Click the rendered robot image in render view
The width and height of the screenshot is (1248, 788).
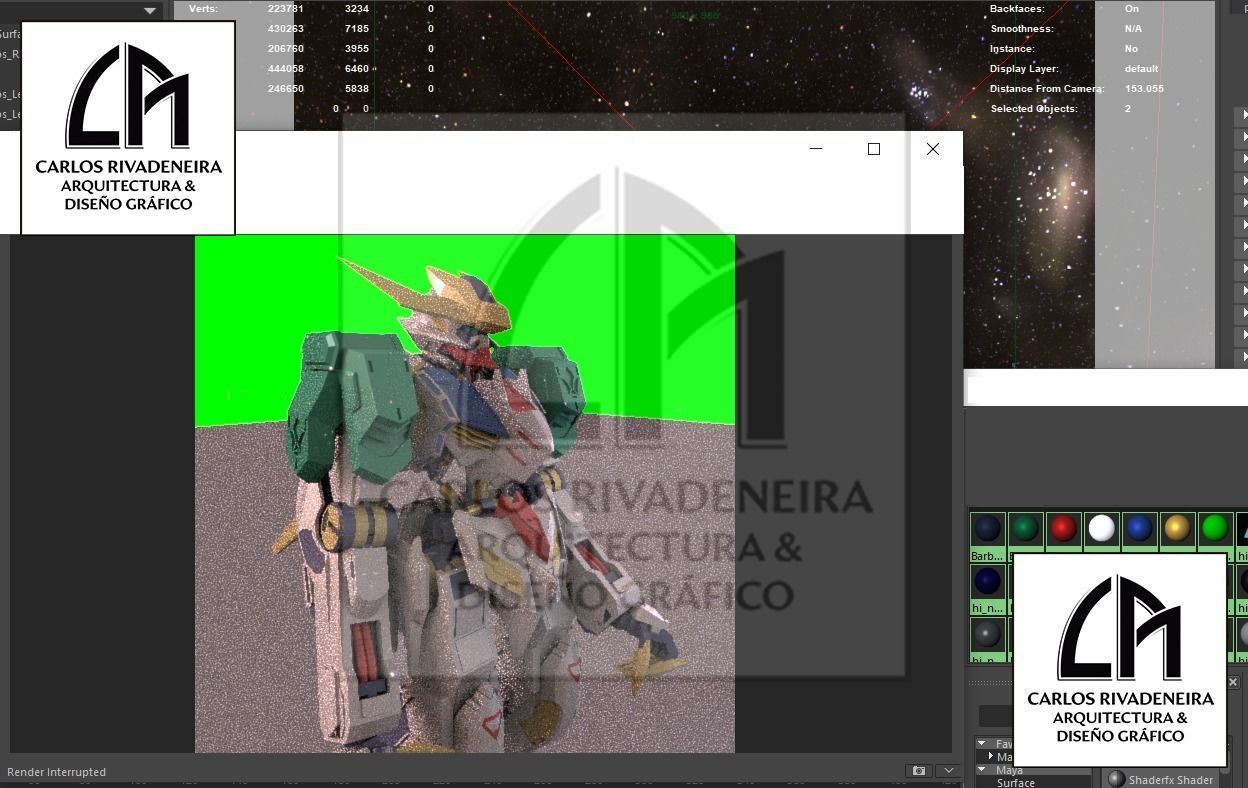[465, 494]
